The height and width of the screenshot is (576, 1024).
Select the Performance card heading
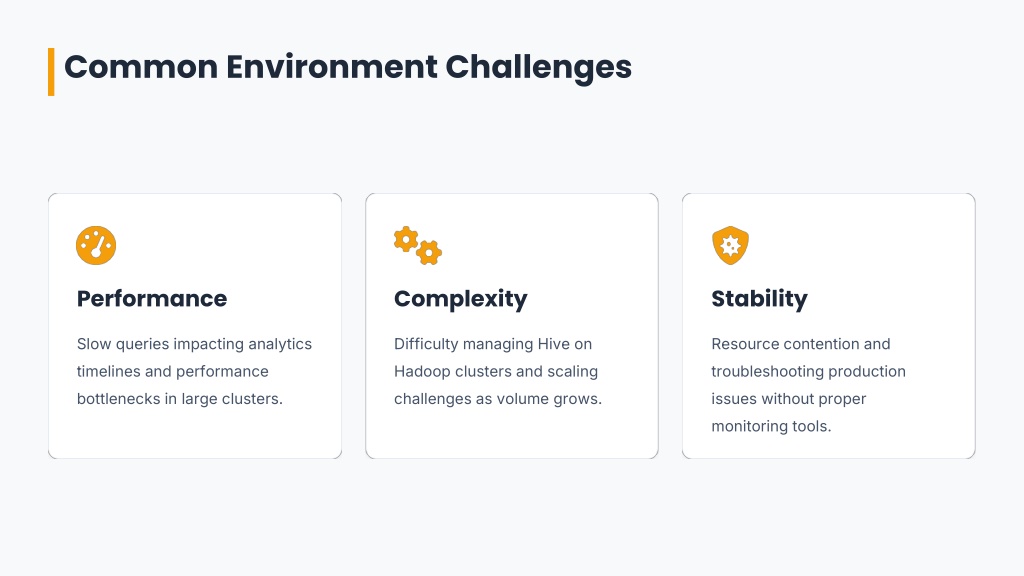tap(152, 299)
